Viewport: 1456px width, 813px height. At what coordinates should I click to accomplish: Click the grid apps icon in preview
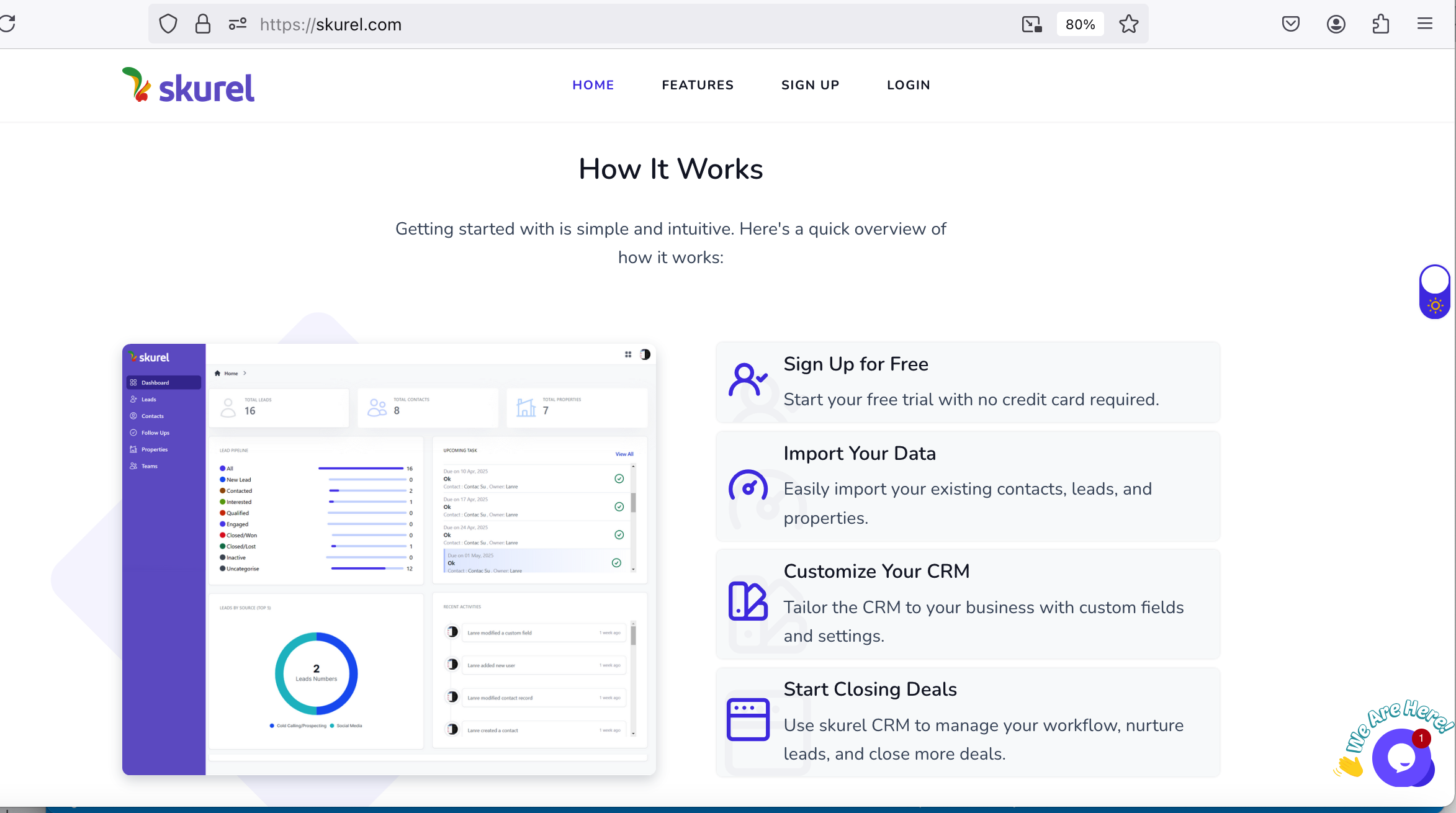coord(628,354)
